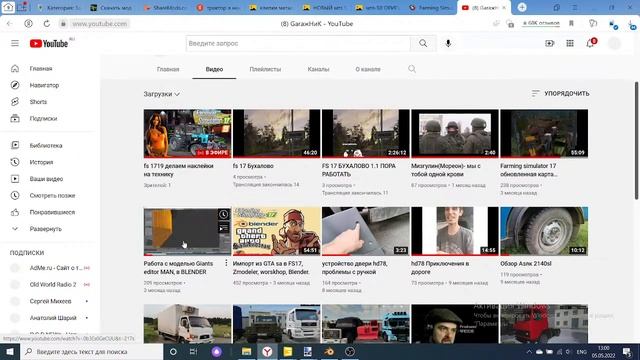The image size is (640, 360).
Task: Click the search input field
Action: tap(298, 43)
